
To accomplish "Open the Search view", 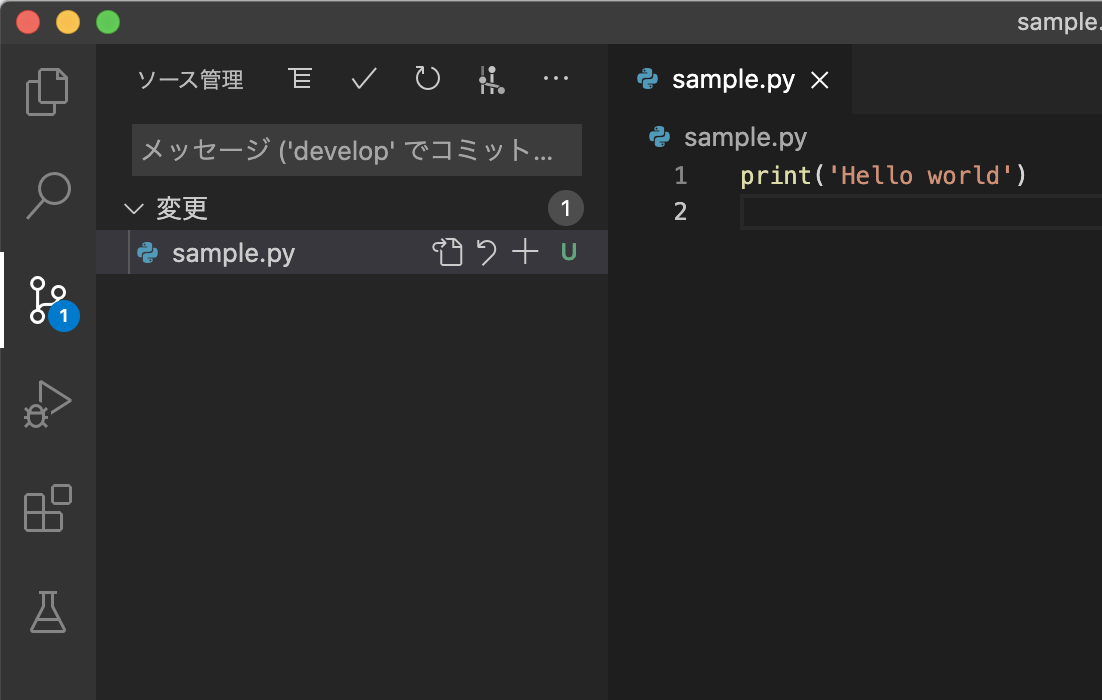I will [x=47, y=195].
